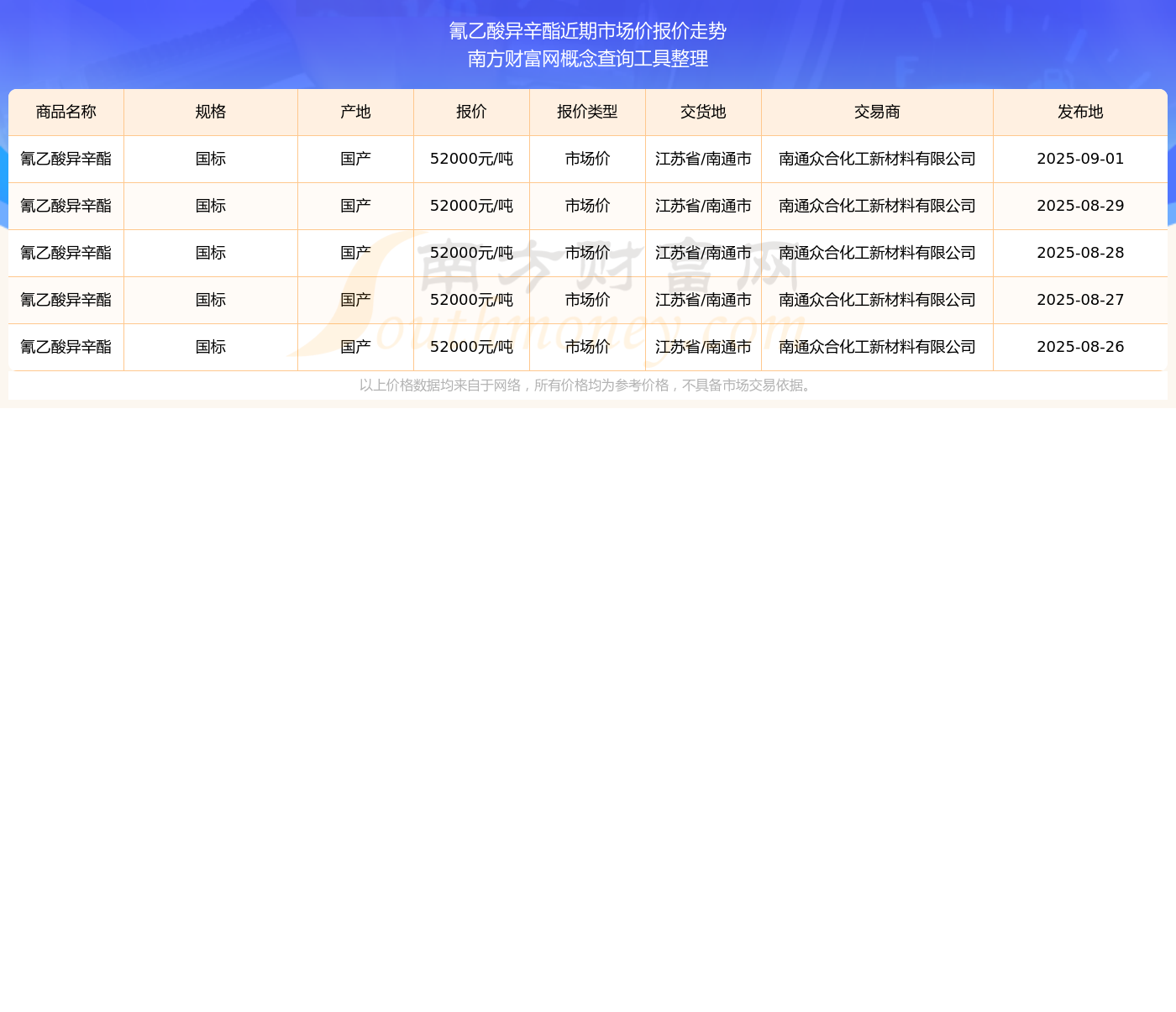1176x1012 pixels.
Task: Select the 发布地 column header
Action: [1080, 113]
